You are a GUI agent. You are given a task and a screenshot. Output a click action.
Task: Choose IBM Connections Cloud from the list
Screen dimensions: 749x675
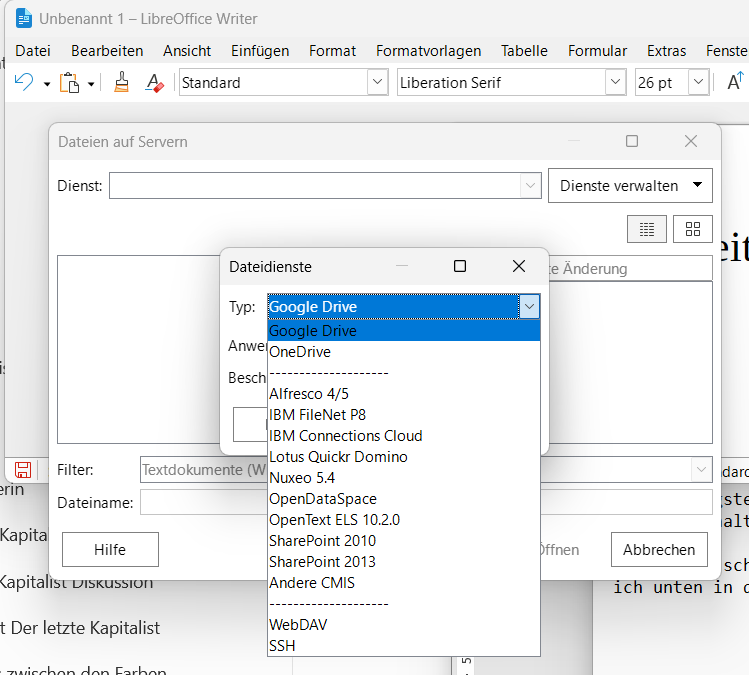(404, 436)
